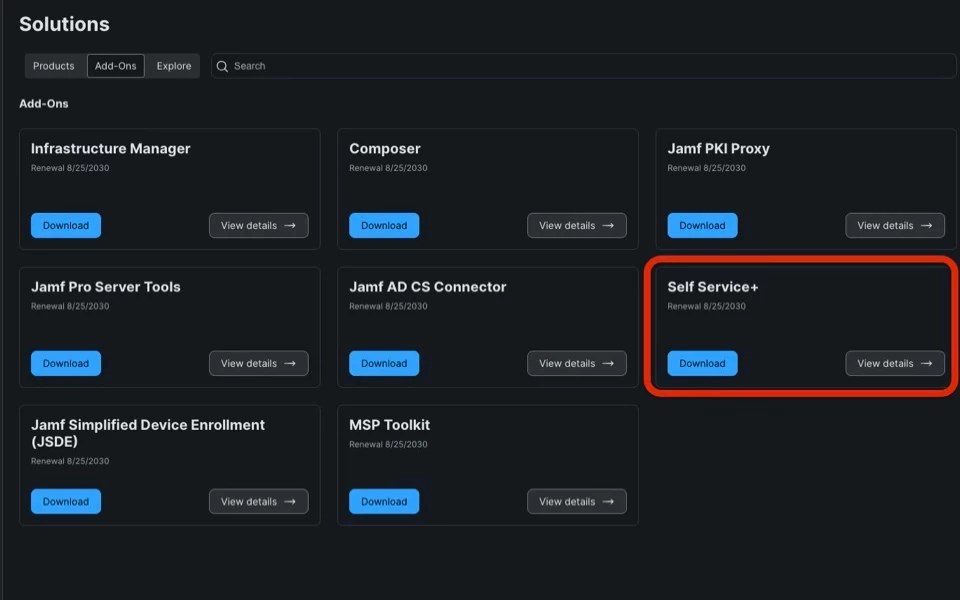Click the search magnifier icon

pyautogui.click(x=223, y=66)
